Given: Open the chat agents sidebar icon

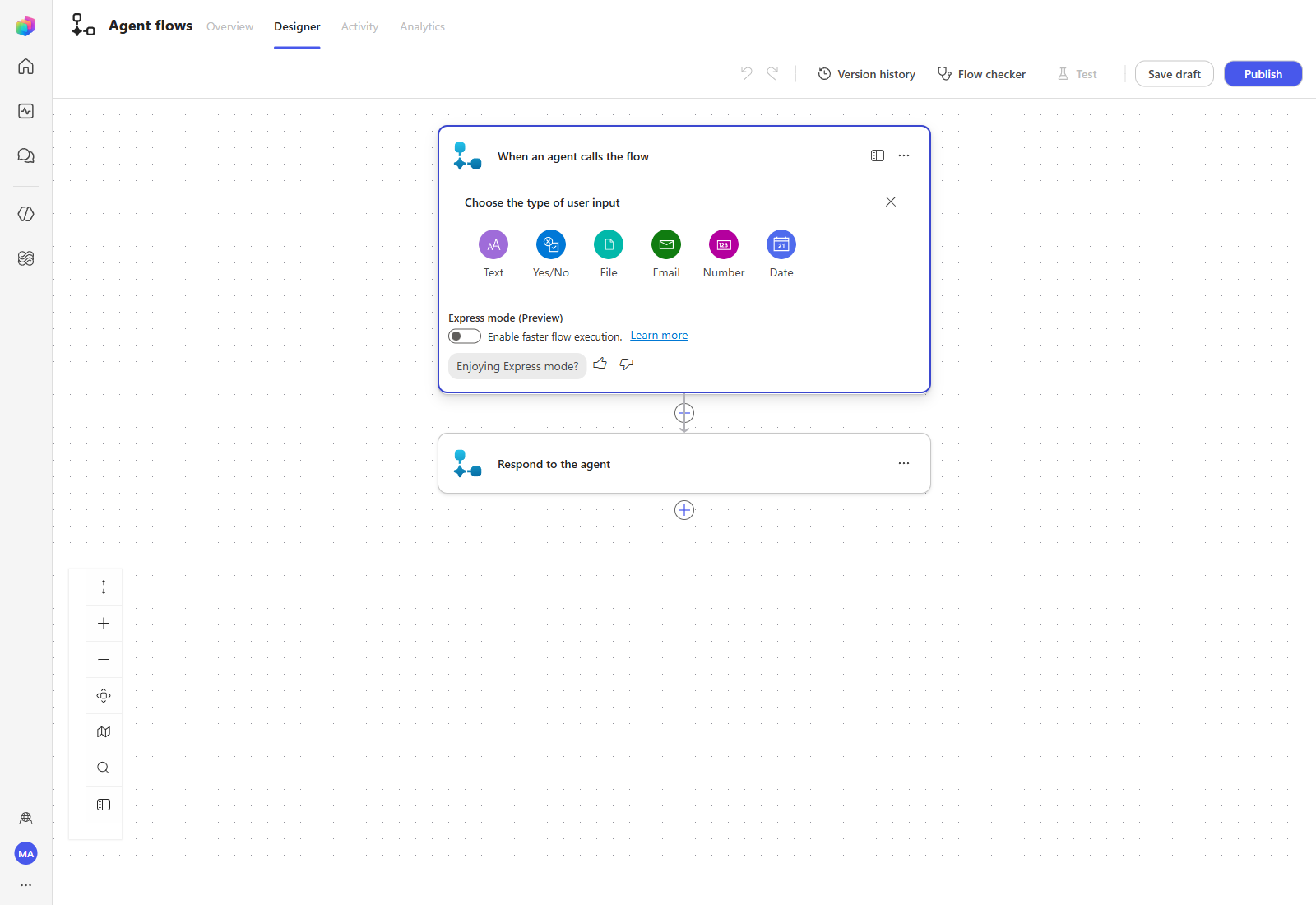Looking at the screenshot, I should (26, 155).
